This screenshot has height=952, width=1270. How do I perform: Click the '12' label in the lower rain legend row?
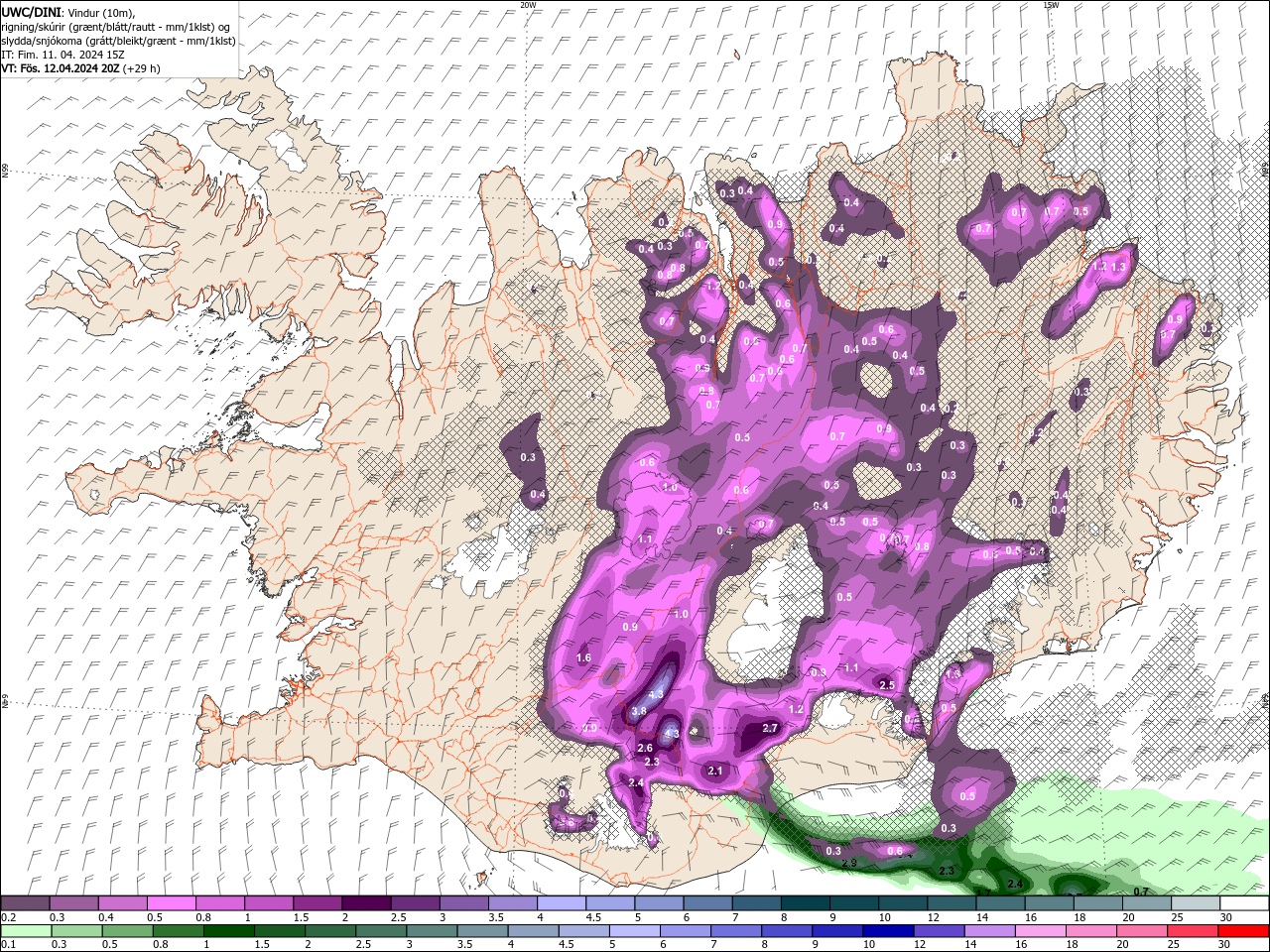(921, 944)
